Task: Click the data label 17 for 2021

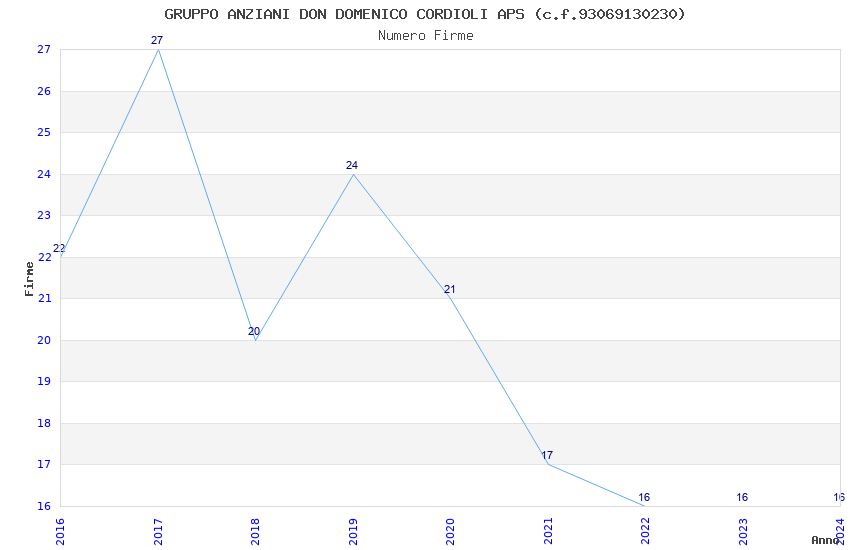Action: (547, 455)
